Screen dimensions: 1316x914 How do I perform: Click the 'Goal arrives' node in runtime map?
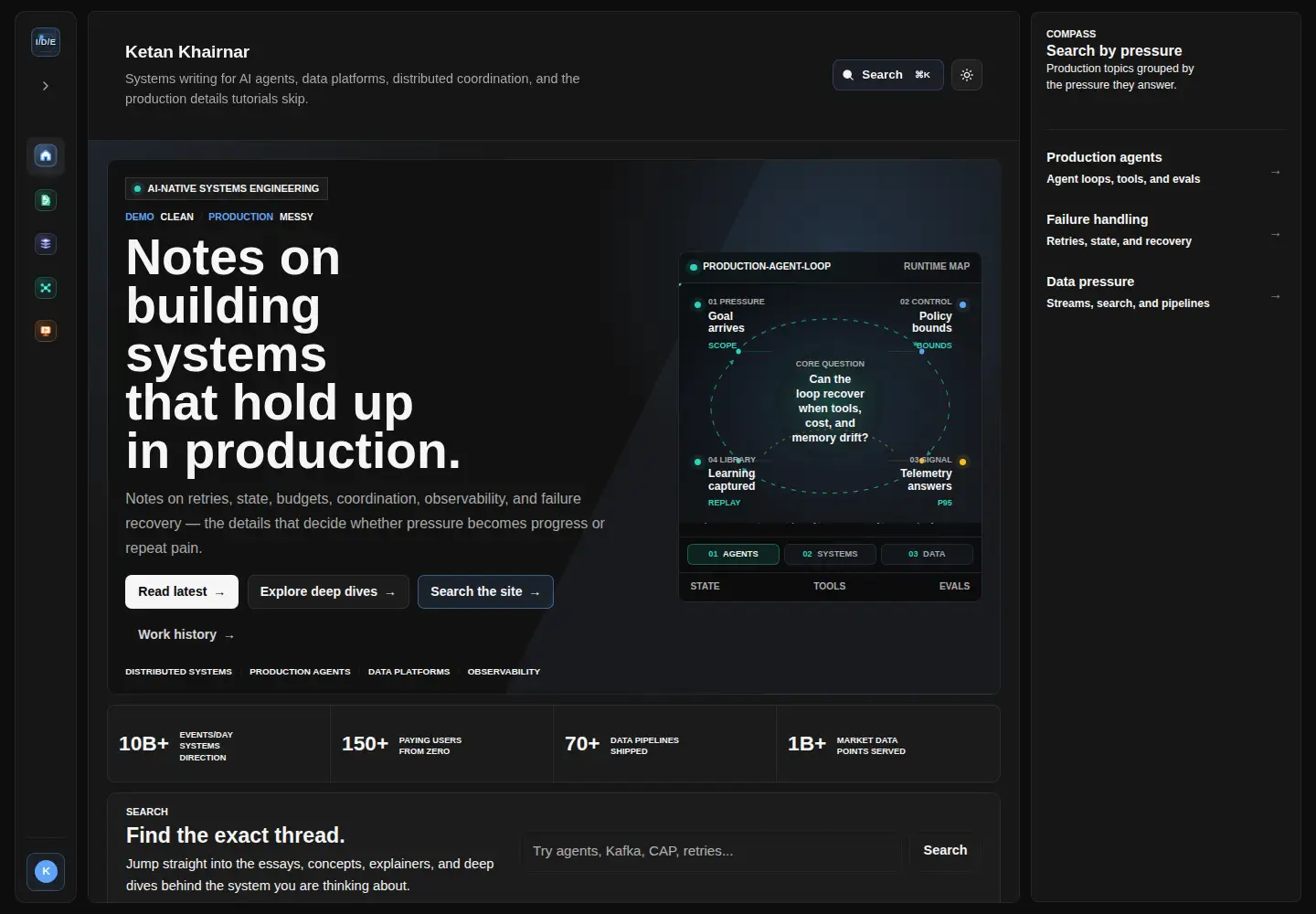point(731,323)
